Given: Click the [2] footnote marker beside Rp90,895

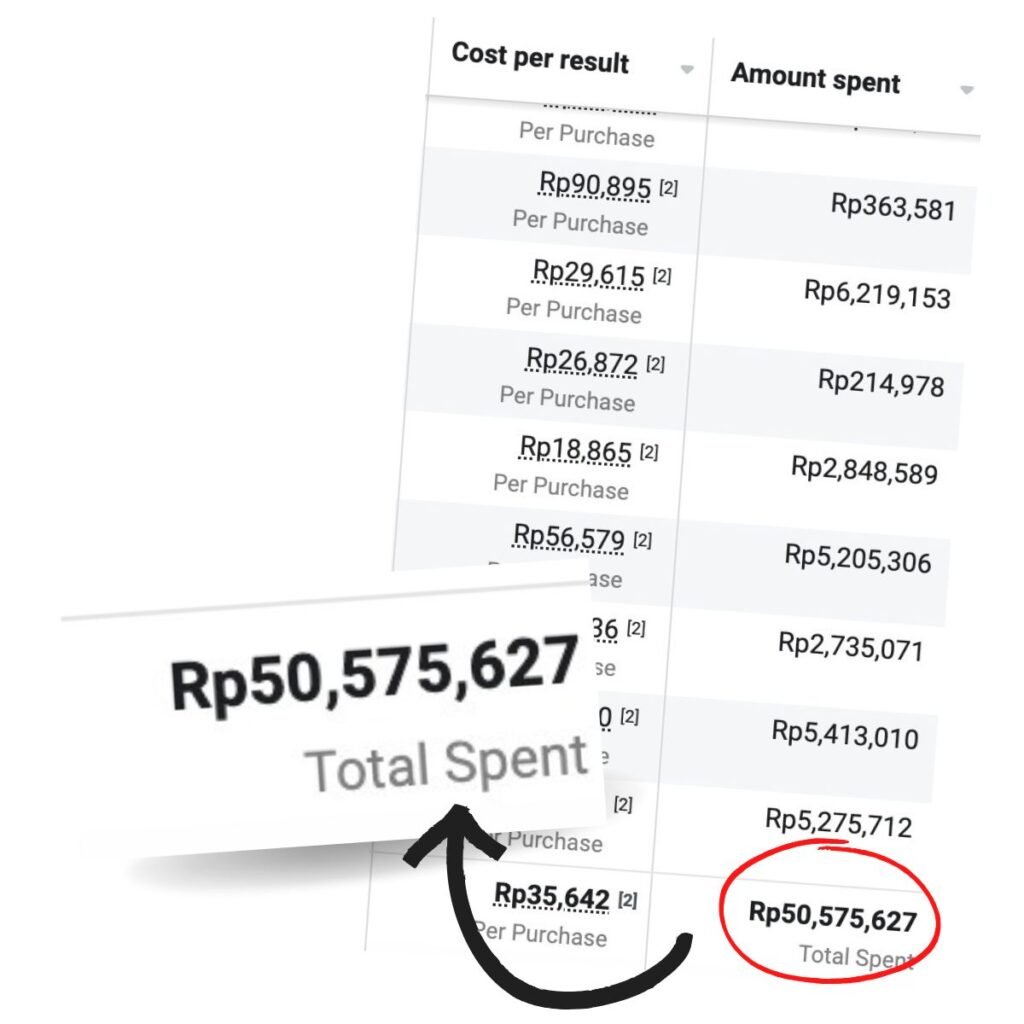Looking at the screenshot, I should [668, 188].
